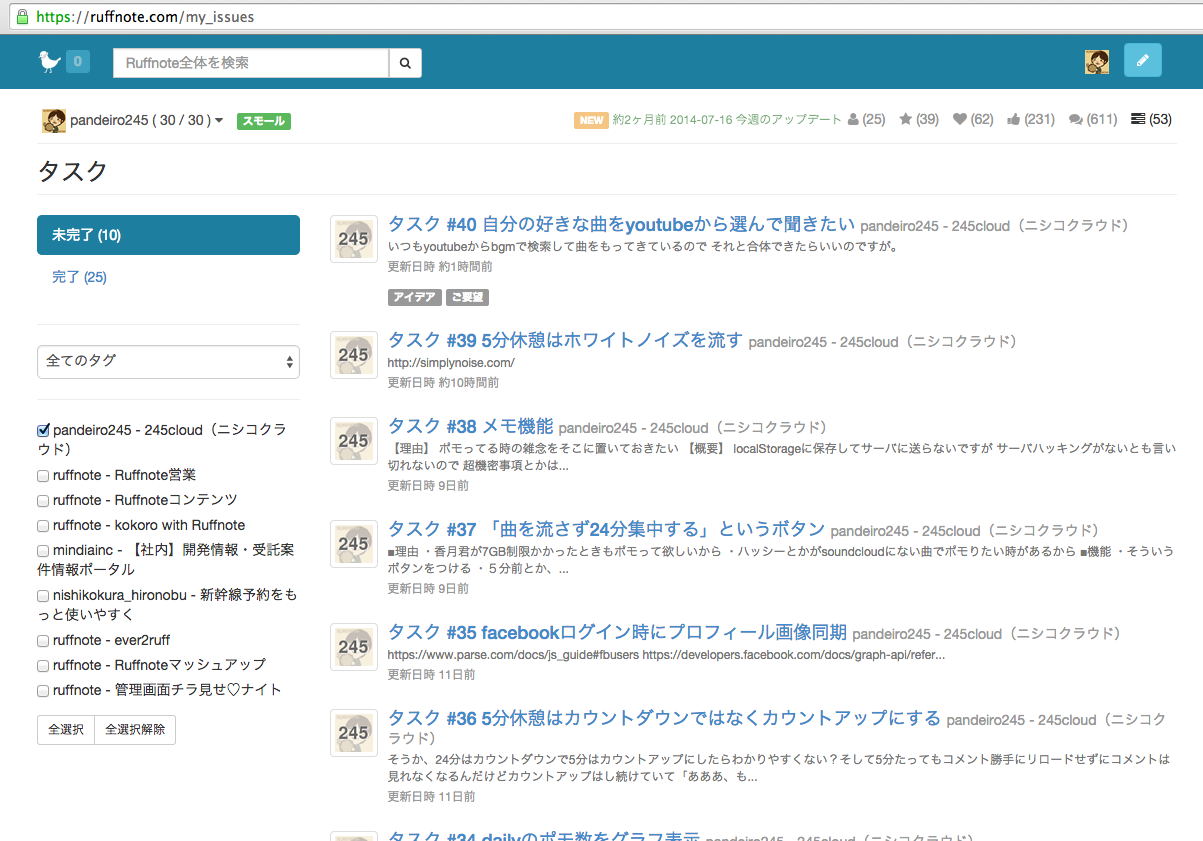Check the ruffnote - Ruffnote営業 checkbox

tap(43, 476)
